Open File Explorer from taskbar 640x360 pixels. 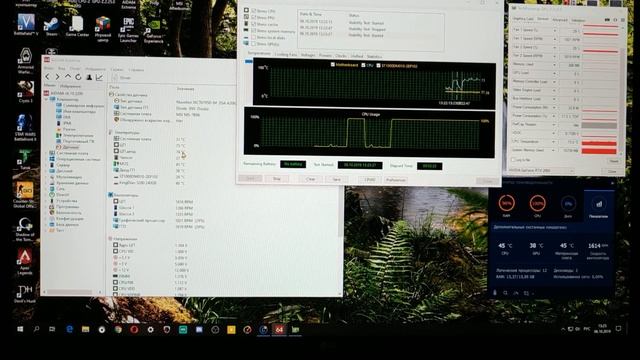pyautogui.click(x=85, y=329)
